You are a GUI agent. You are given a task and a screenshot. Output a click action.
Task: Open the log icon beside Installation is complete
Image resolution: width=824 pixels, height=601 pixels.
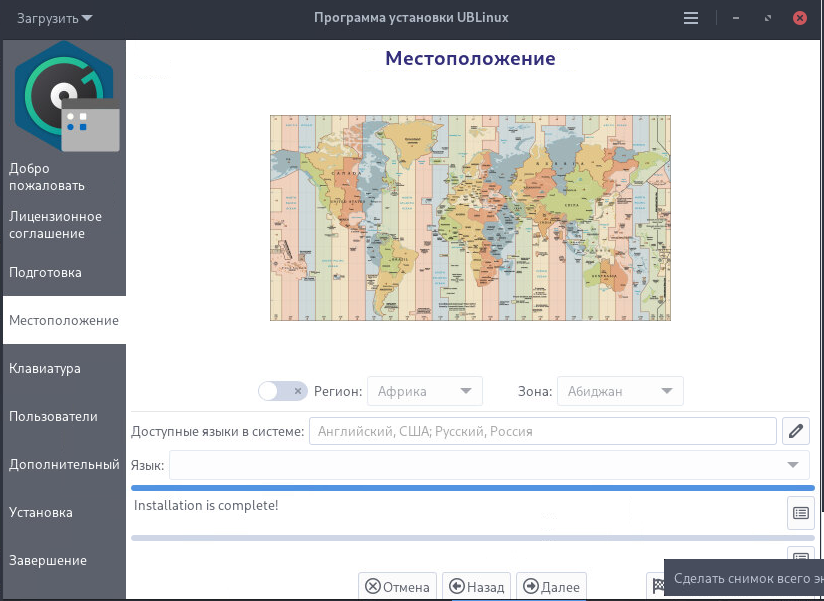800,512
